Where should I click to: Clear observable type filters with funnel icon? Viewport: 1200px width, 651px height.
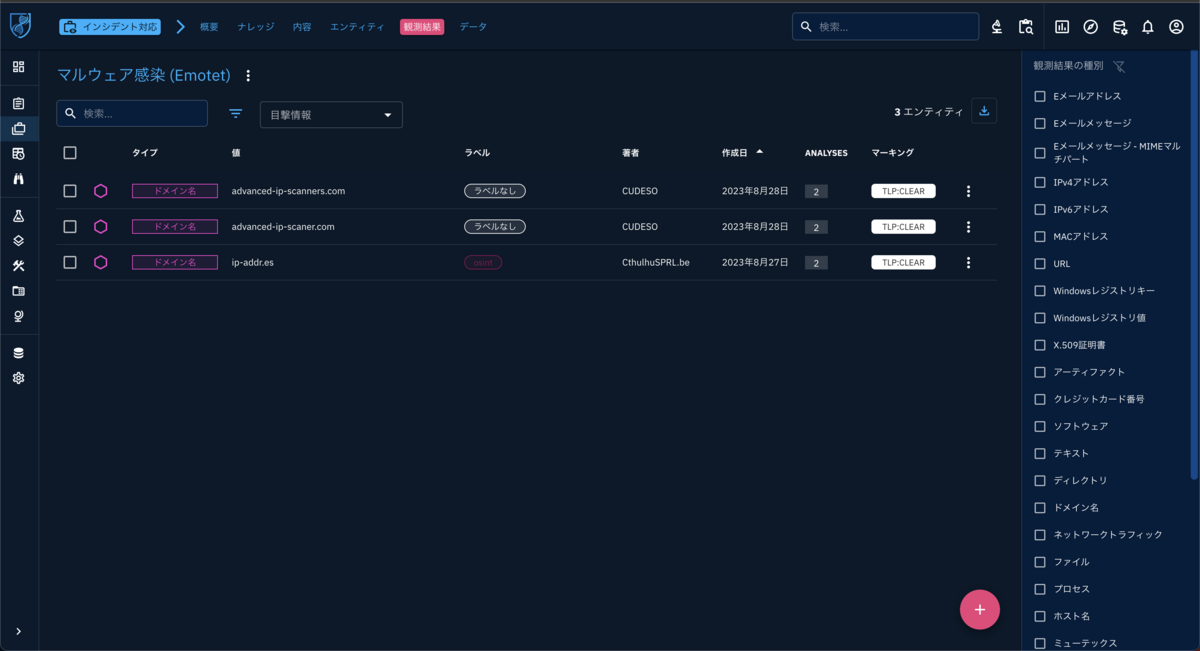(x=1119, y=66)
